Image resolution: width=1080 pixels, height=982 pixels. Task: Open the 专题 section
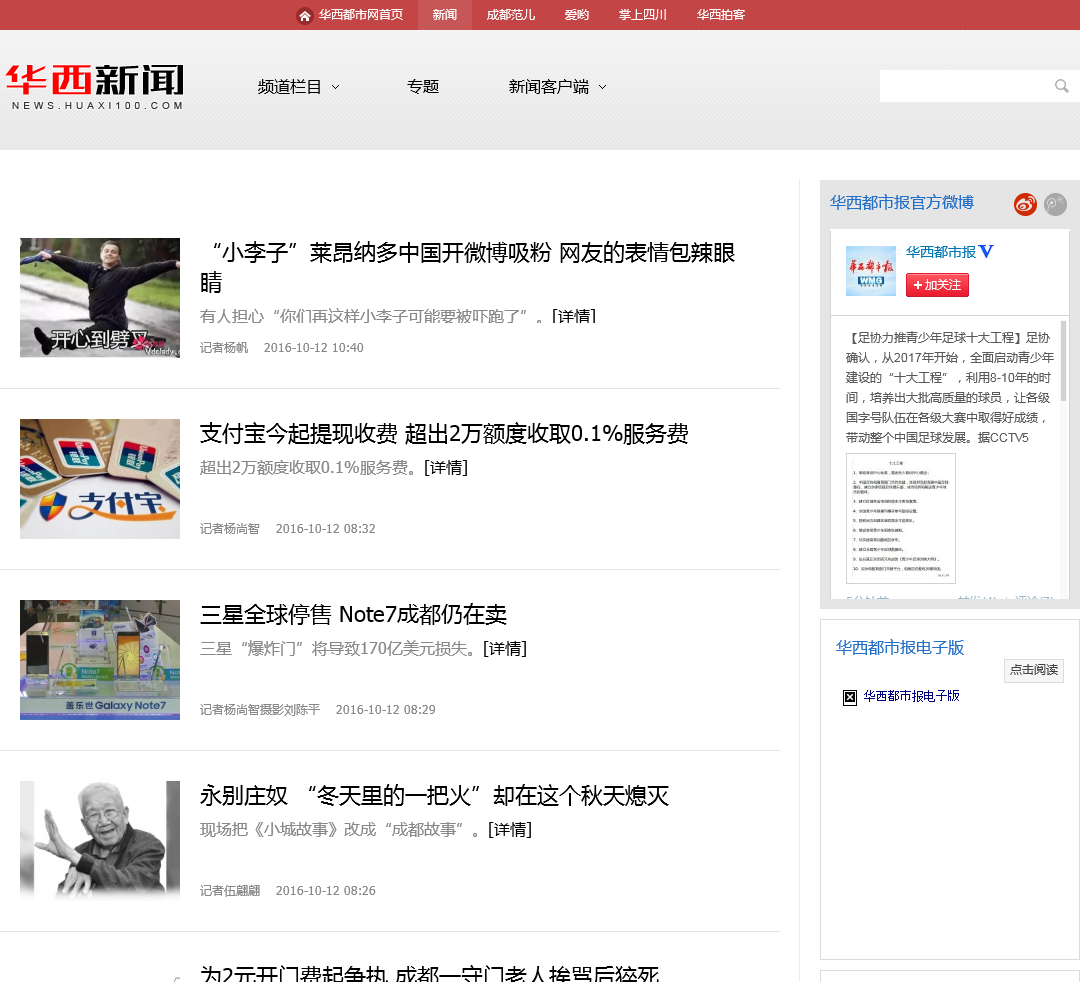pos(423,87)
